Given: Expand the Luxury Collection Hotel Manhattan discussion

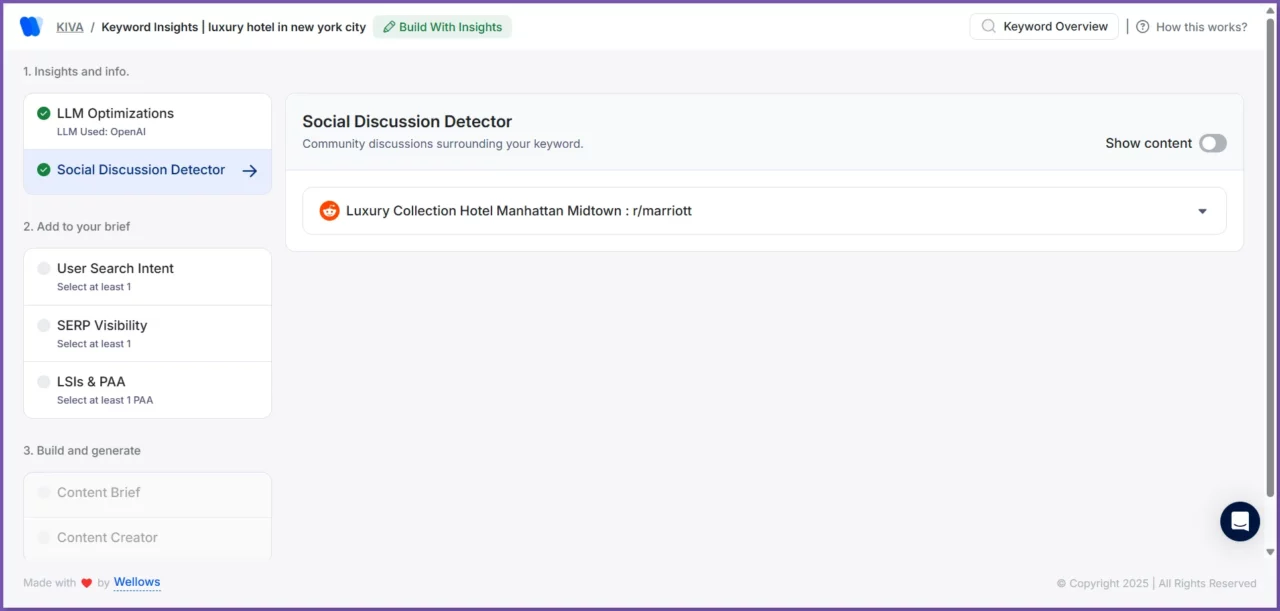Looking at the screenshot, I should click(1202, 211).
